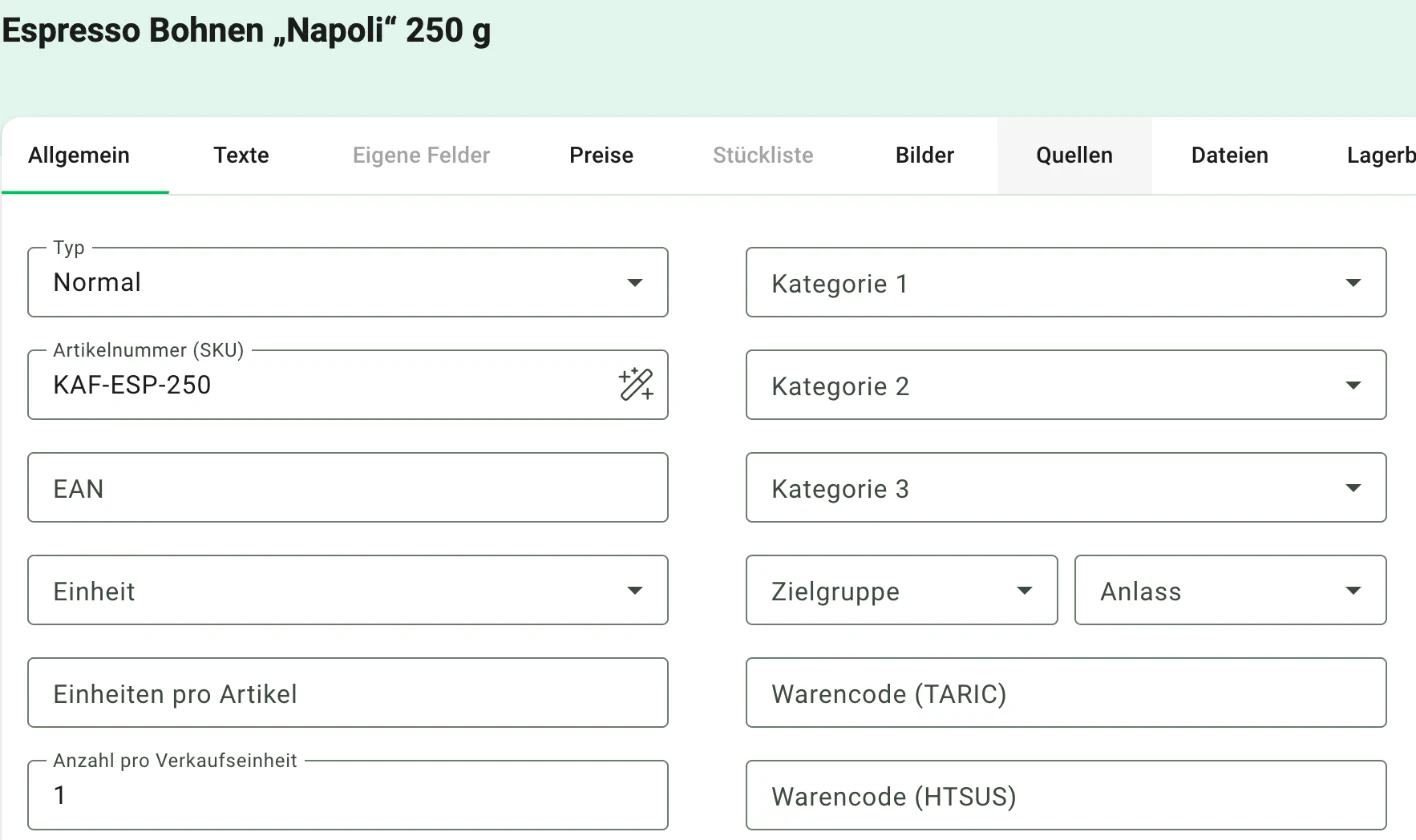Focus the Warencode (TARIC) field
Screen dimensions: 1416x840
(x=1066, y=693)
